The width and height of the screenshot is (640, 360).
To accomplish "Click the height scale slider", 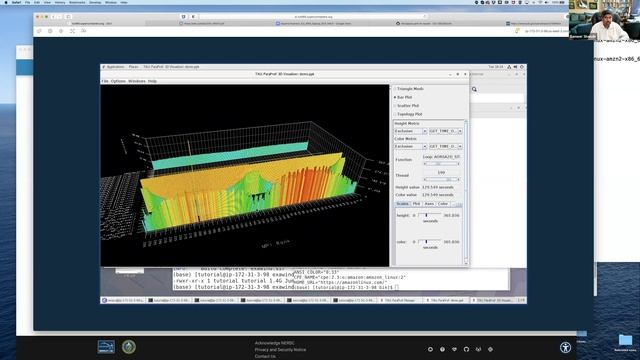I will 429,215.
